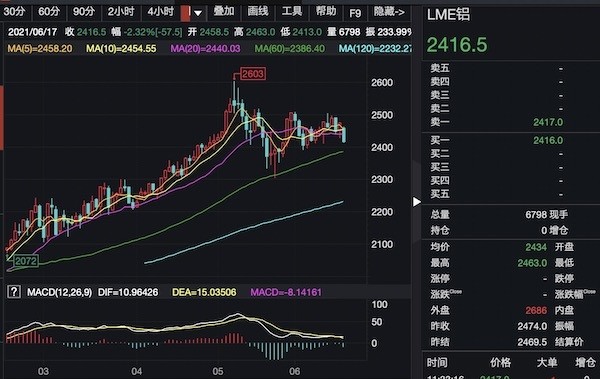
Task: Click the MA(60)=2386.40 indicator label
Action: point(290,49)
